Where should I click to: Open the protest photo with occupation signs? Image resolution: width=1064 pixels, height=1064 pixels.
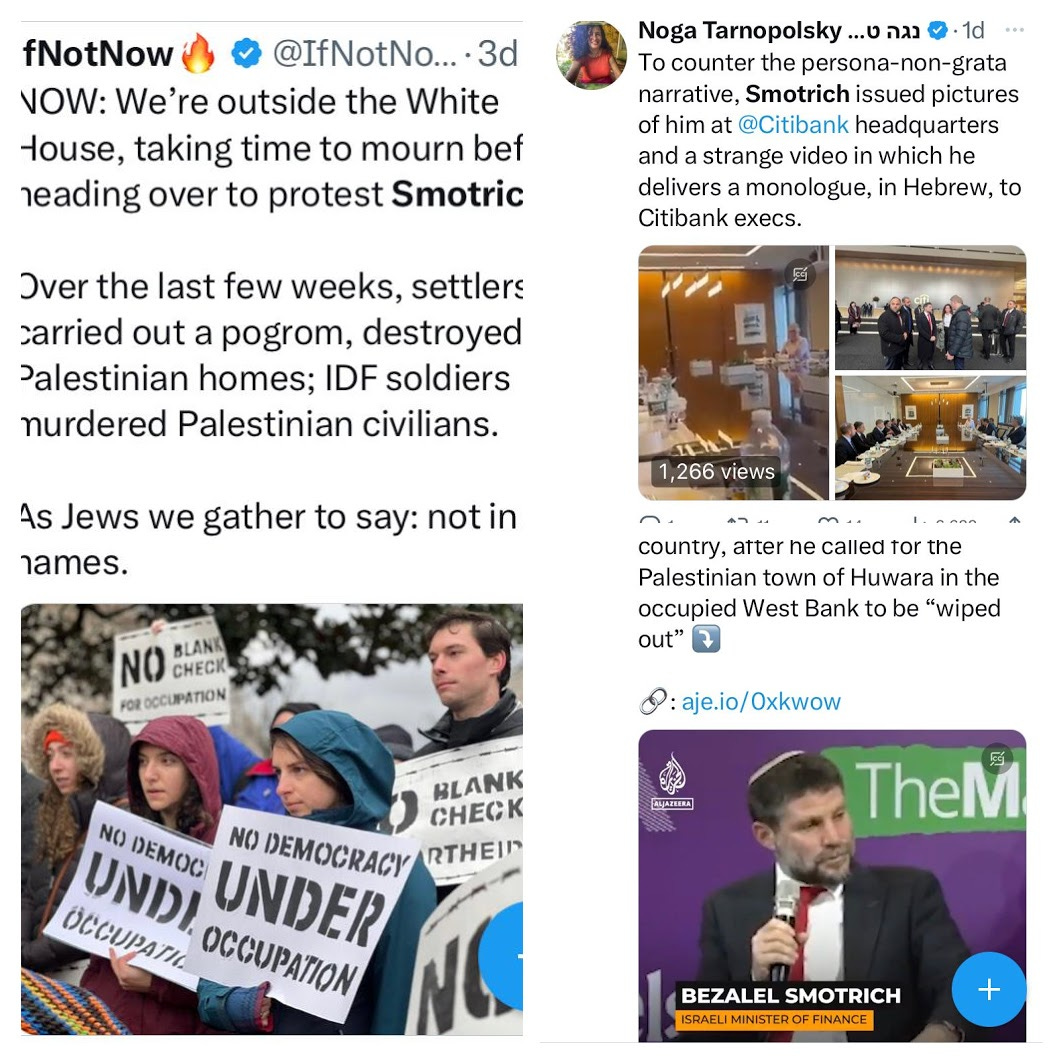(x=271, y=819)
